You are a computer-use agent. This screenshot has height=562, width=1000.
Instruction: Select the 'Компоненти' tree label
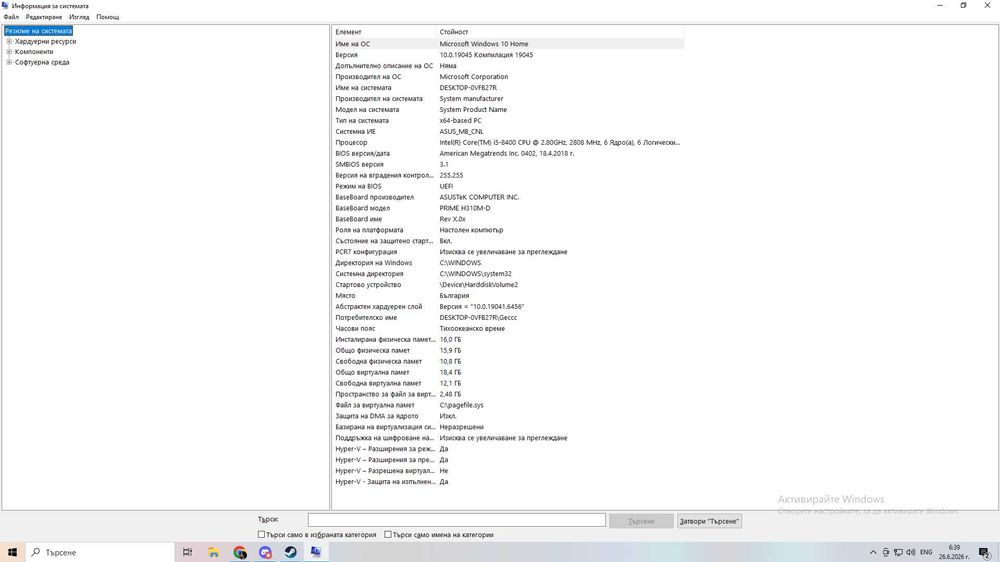point(34,52)
